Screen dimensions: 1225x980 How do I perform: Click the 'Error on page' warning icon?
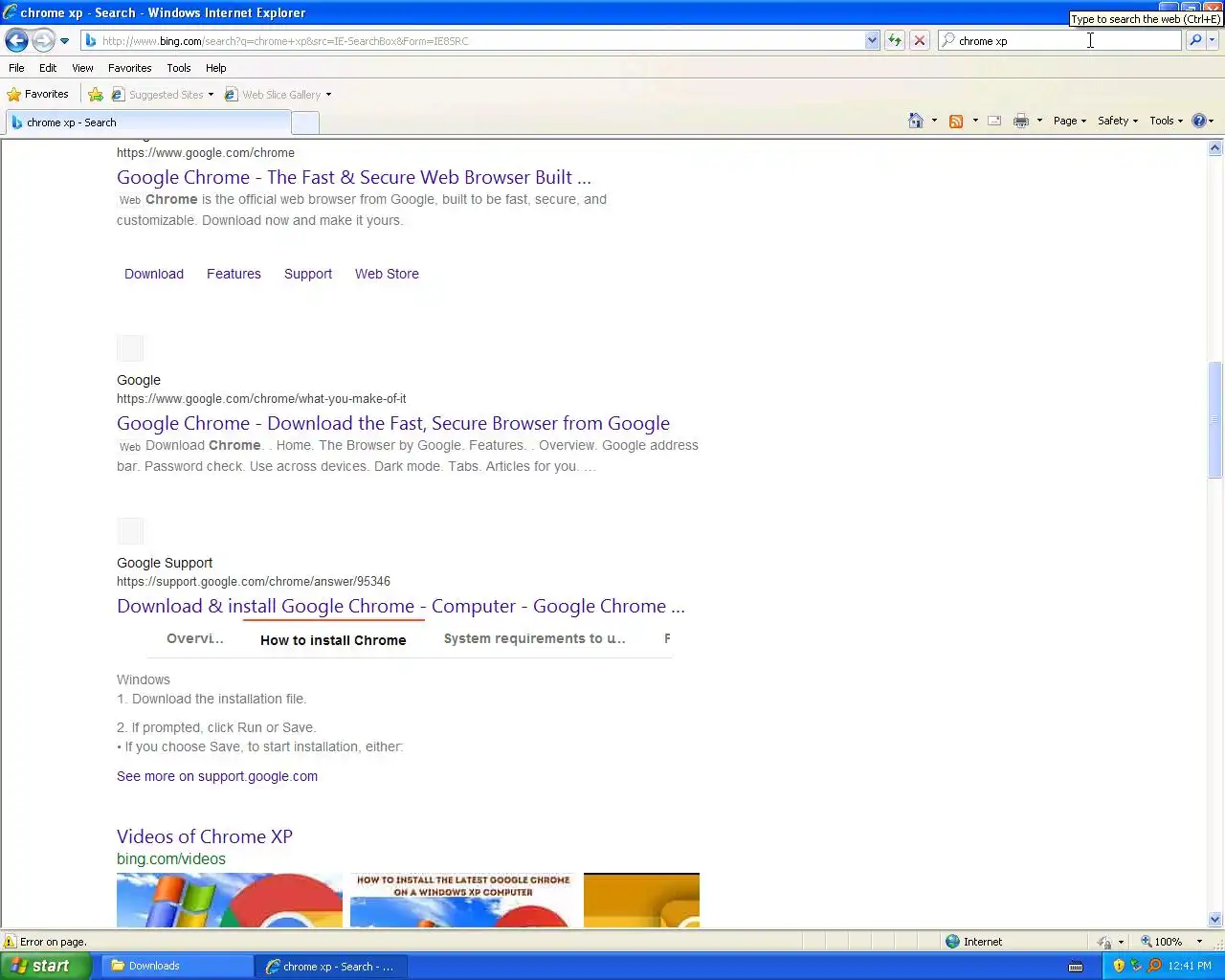(x=11, y=942)
